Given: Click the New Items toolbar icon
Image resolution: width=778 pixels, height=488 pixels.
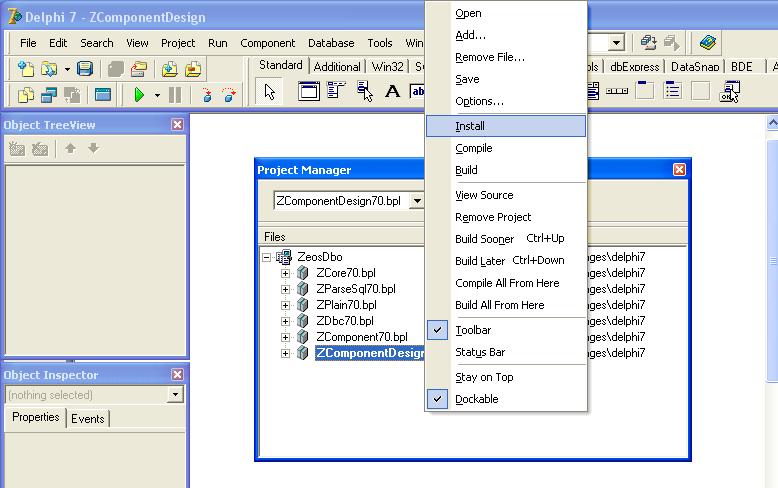Looking at the screenshot, I should [25, 69].
